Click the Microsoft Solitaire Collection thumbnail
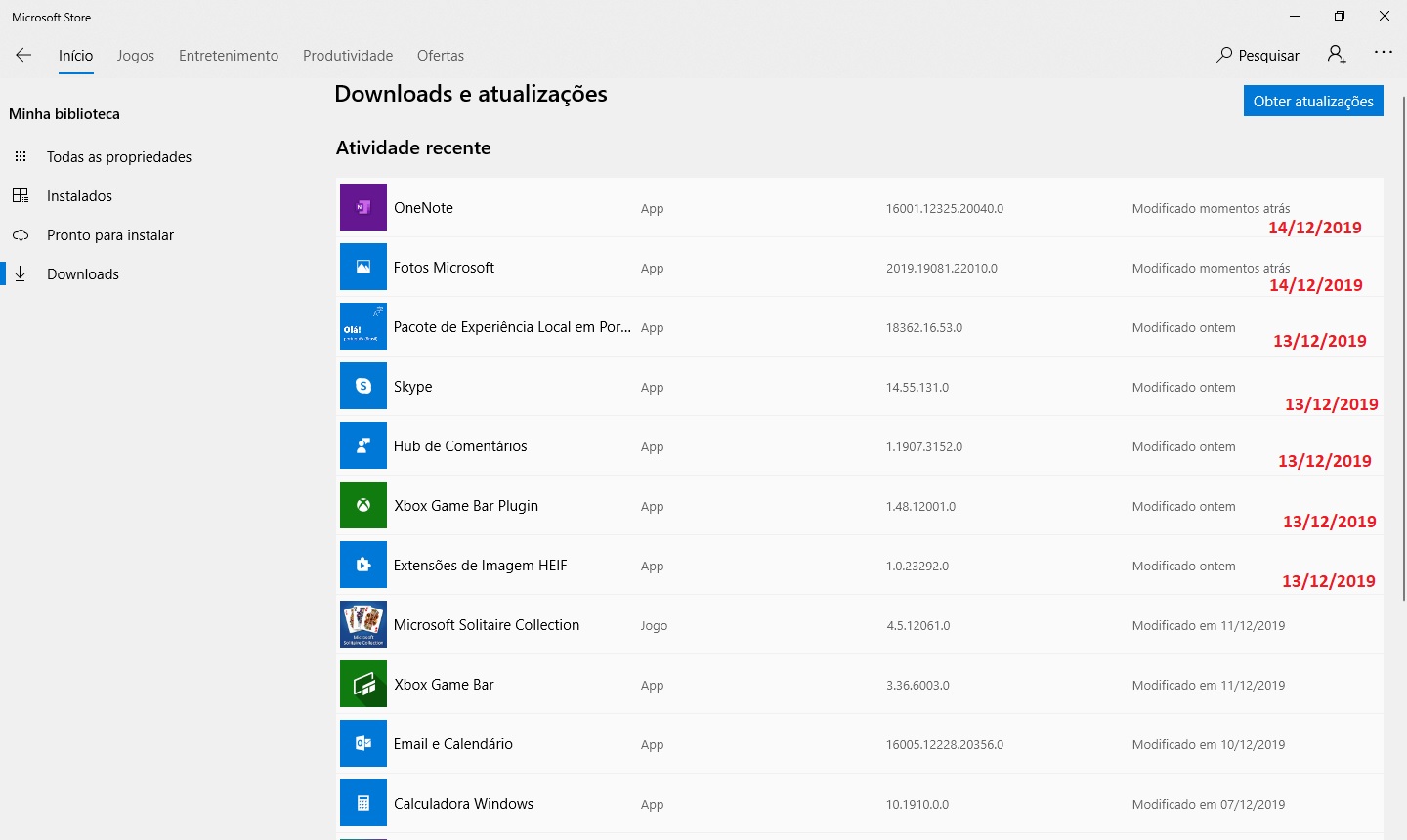The image size is (1407, 840). tap(363, 624)
